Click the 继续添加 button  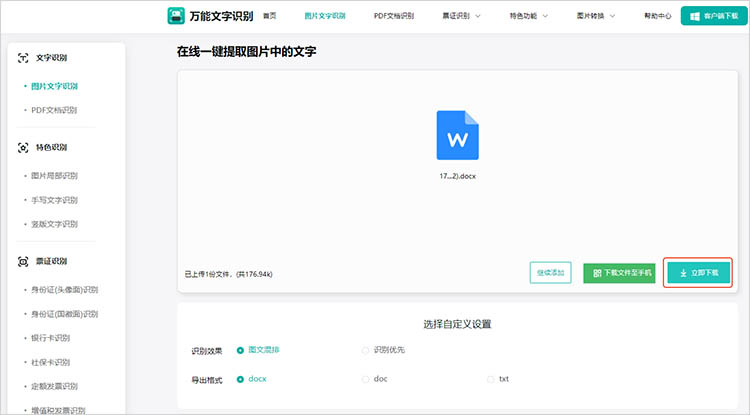[x=551, y=273]
